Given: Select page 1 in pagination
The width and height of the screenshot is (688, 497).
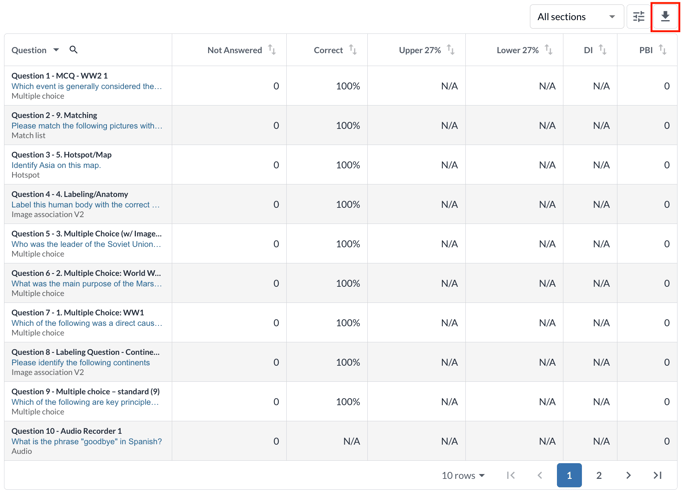Looking at the screenshot, I should [569, 476].
